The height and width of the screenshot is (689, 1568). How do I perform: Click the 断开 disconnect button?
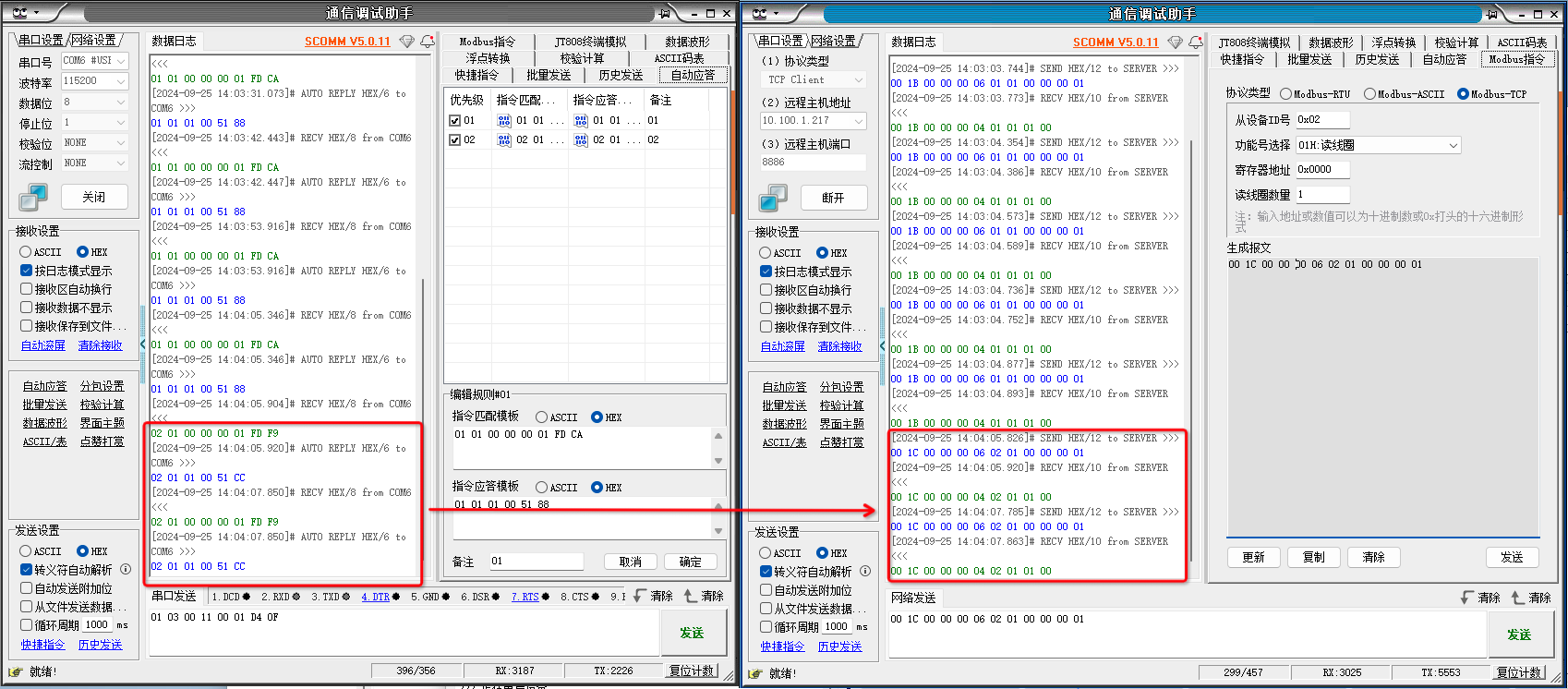[x=832, y=198]
